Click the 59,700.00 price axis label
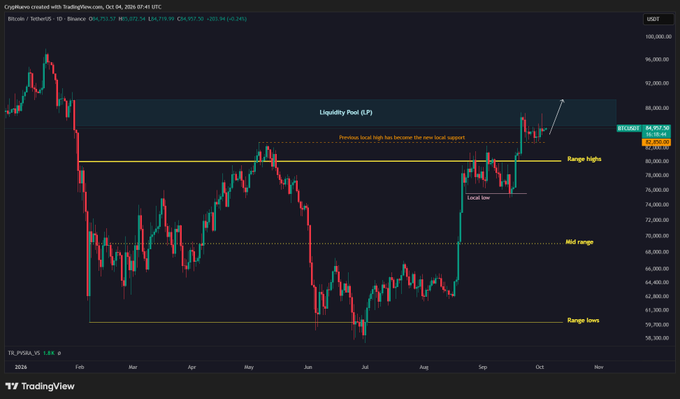The width and height of the screenshot is (680, 399). tap(658, 325)
